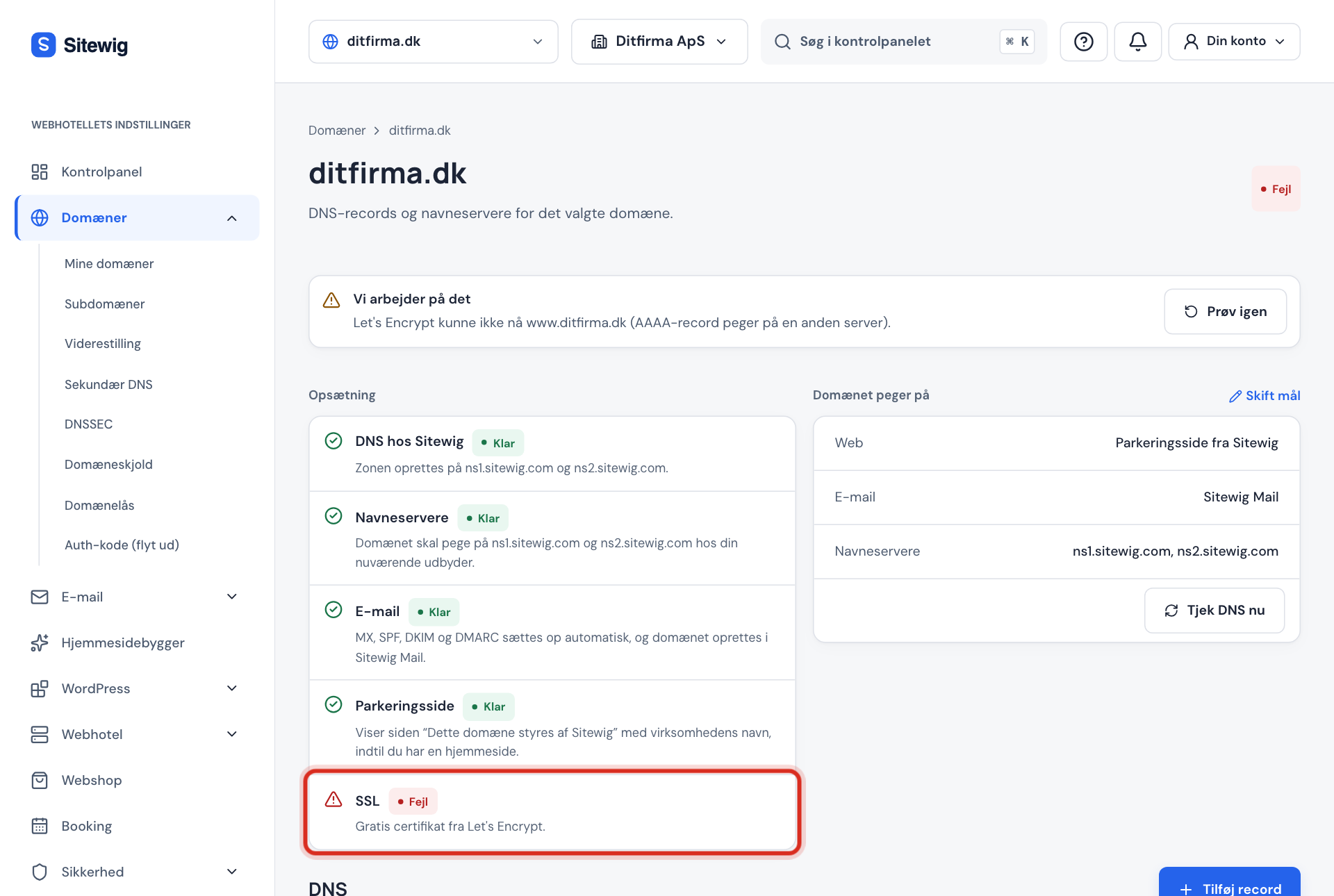This screenshot has height=896, width=1334.
Task: Click the search magnifier icon
Action: point(782,42)
